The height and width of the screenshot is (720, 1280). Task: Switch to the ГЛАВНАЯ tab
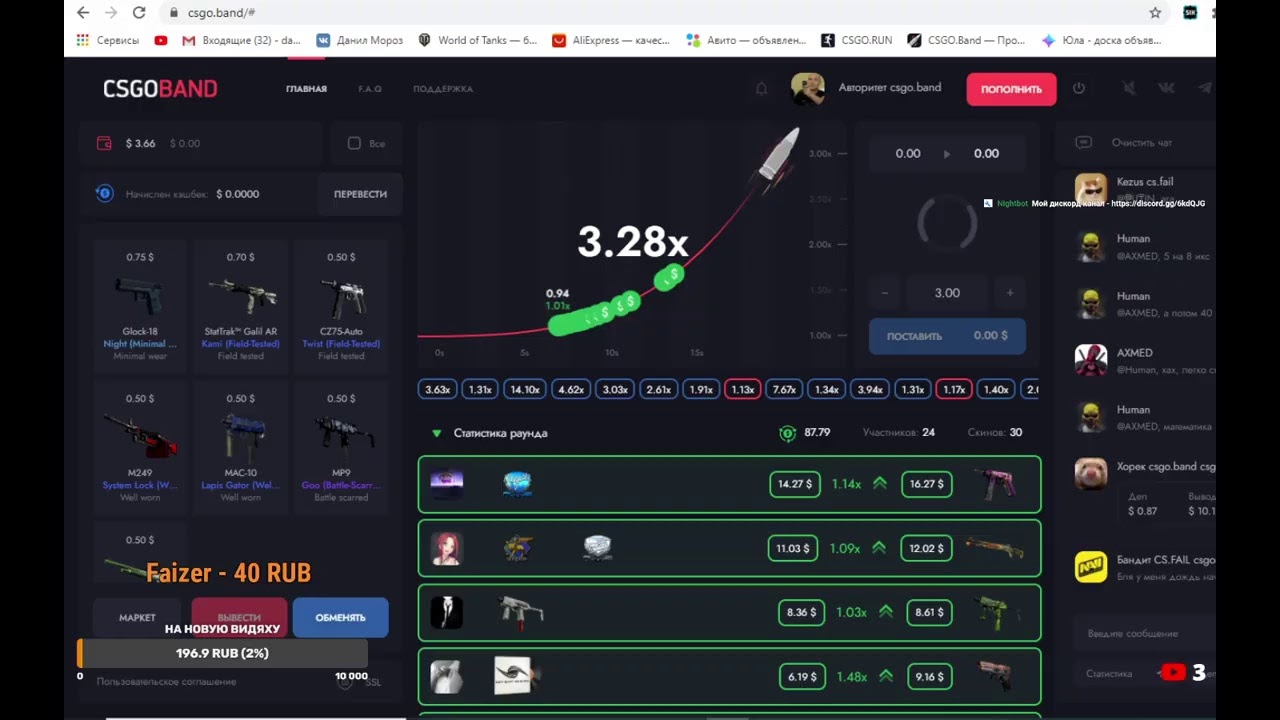click(x=306, y=89)
